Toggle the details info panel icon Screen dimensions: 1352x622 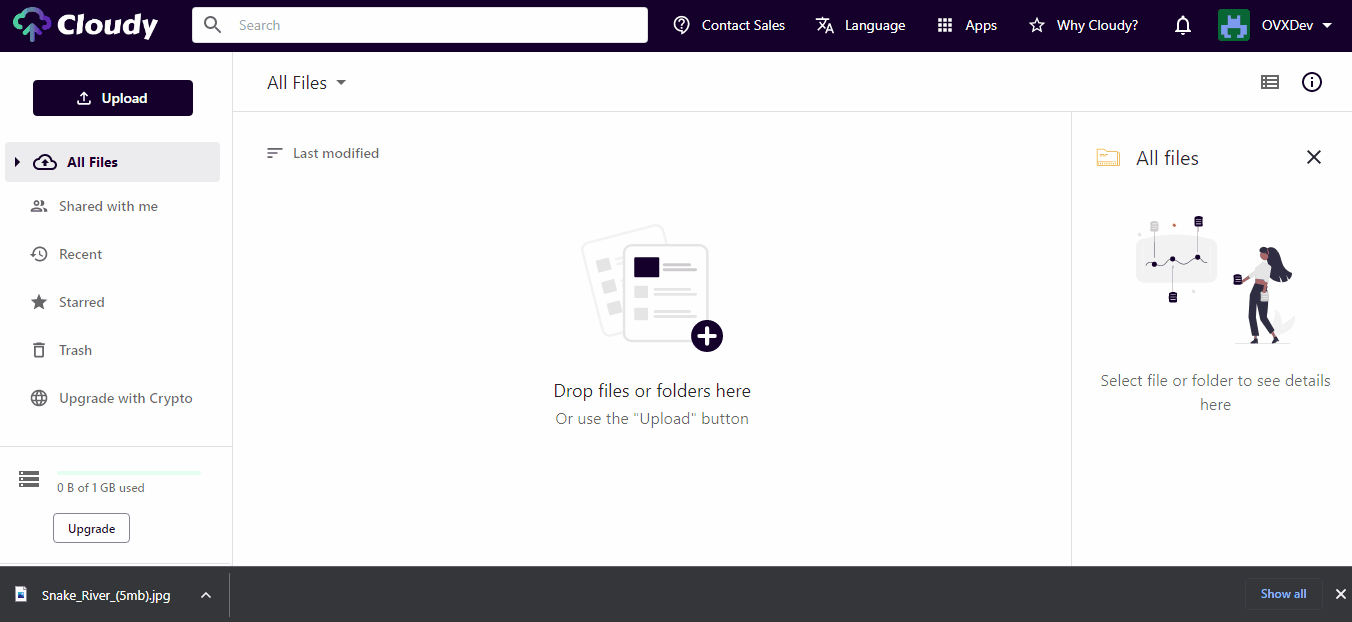1312,82
